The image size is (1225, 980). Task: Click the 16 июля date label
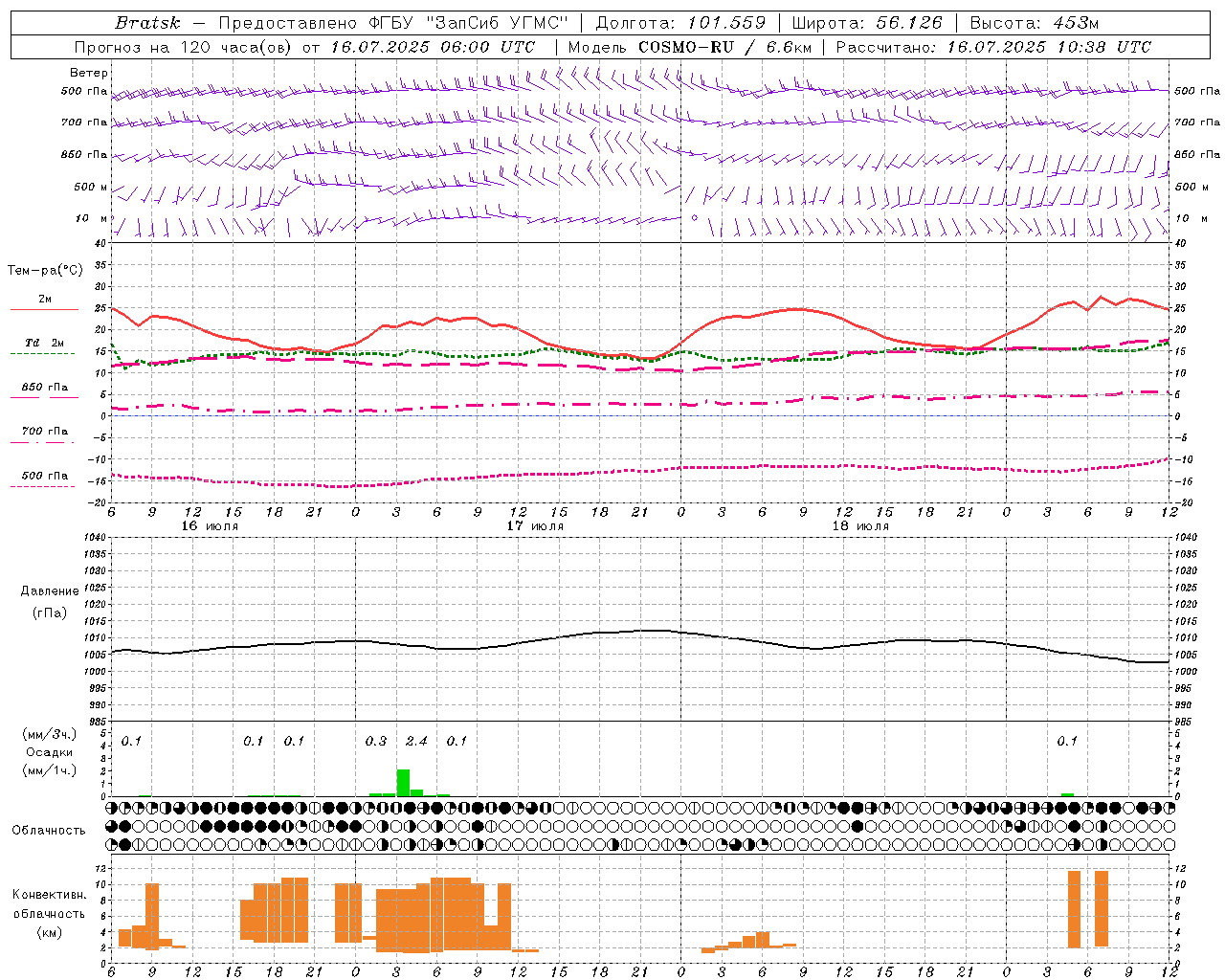click(x=210, y=526)
